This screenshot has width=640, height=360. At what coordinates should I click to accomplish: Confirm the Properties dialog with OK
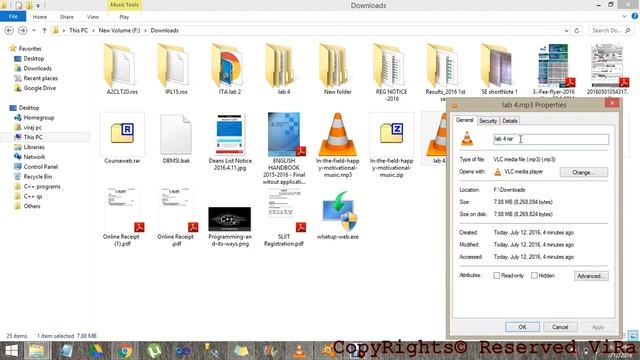[x=522, y=327]
